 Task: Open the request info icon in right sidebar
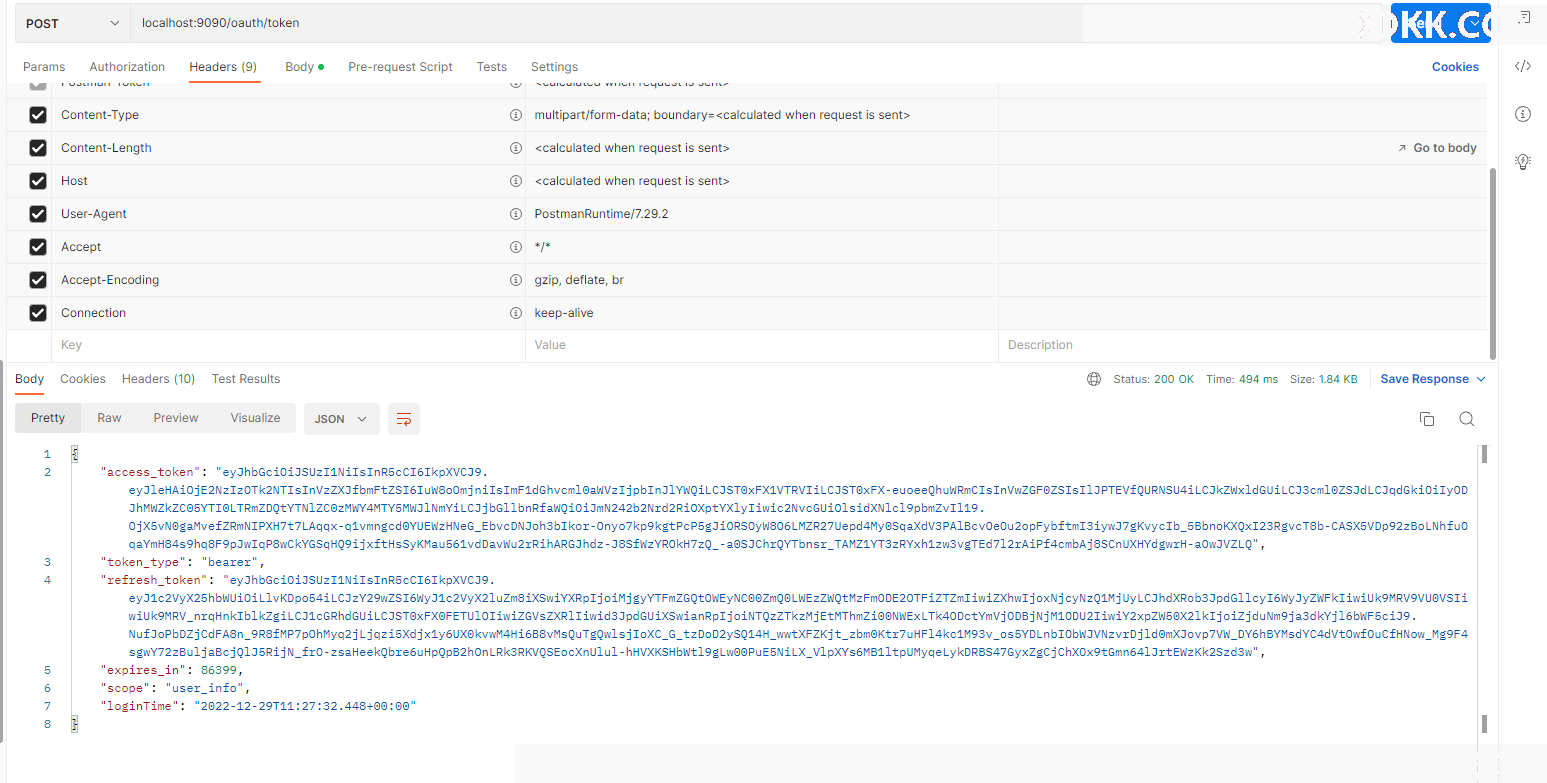[x=1522, y=114]
